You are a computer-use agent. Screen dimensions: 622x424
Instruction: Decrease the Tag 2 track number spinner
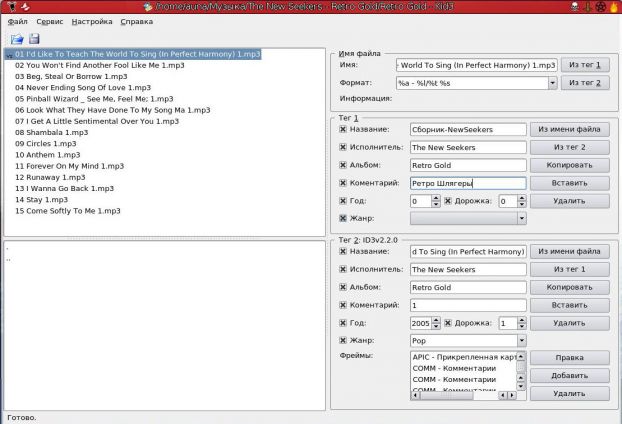pos(522,326)
